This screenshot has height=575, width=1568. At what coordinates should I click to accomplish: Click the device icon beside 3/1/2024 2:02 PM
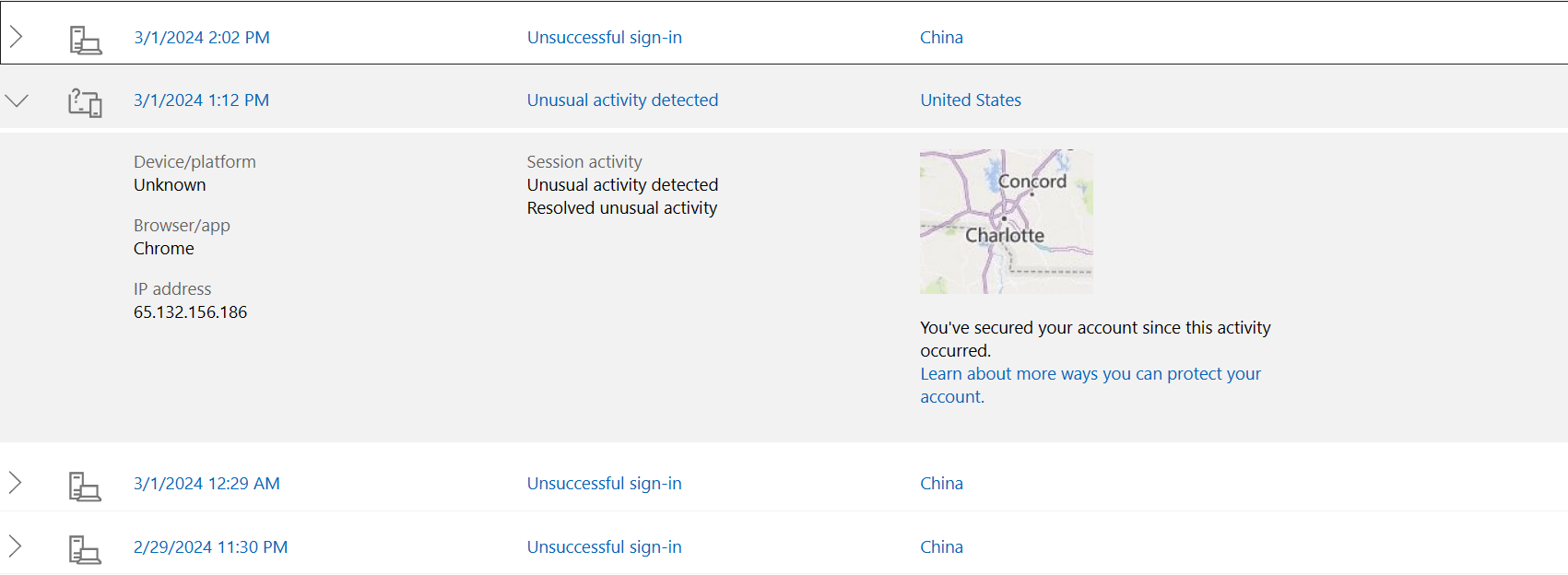click(x=85, y=39)
